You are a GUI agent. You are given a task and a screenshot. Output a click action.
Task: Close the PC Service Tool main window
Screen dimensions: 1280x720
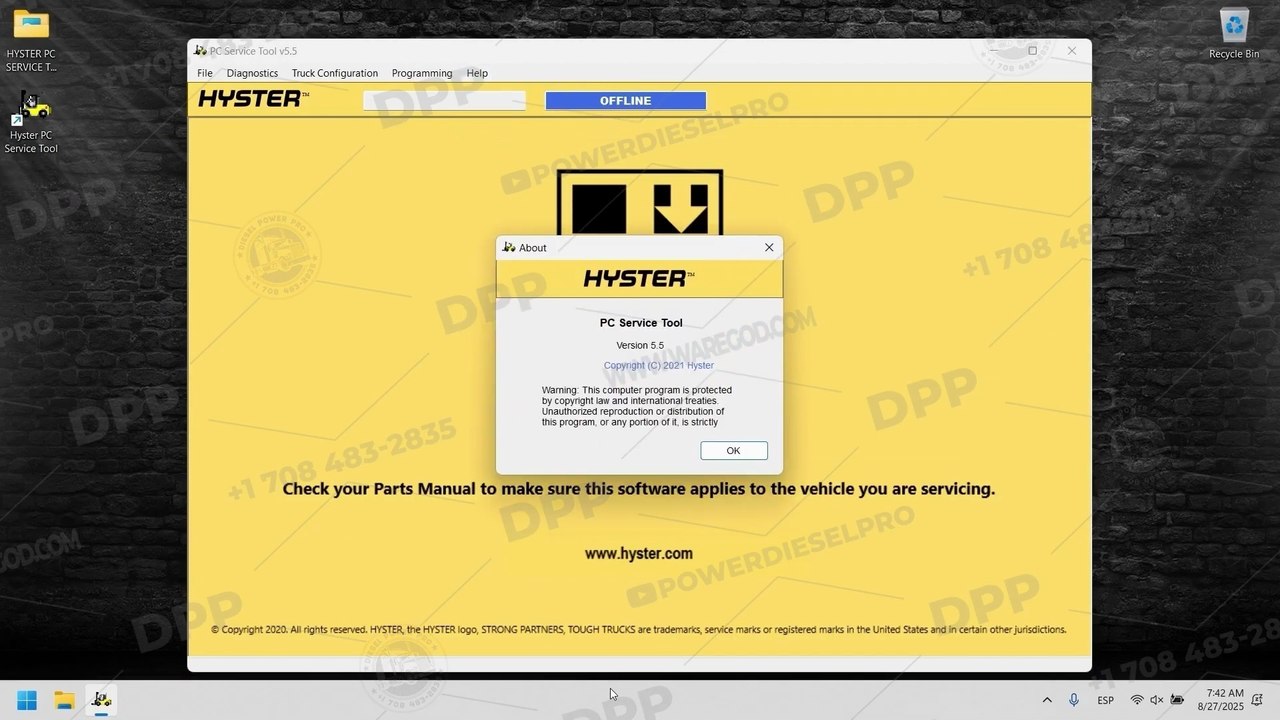click(1072, 51)
